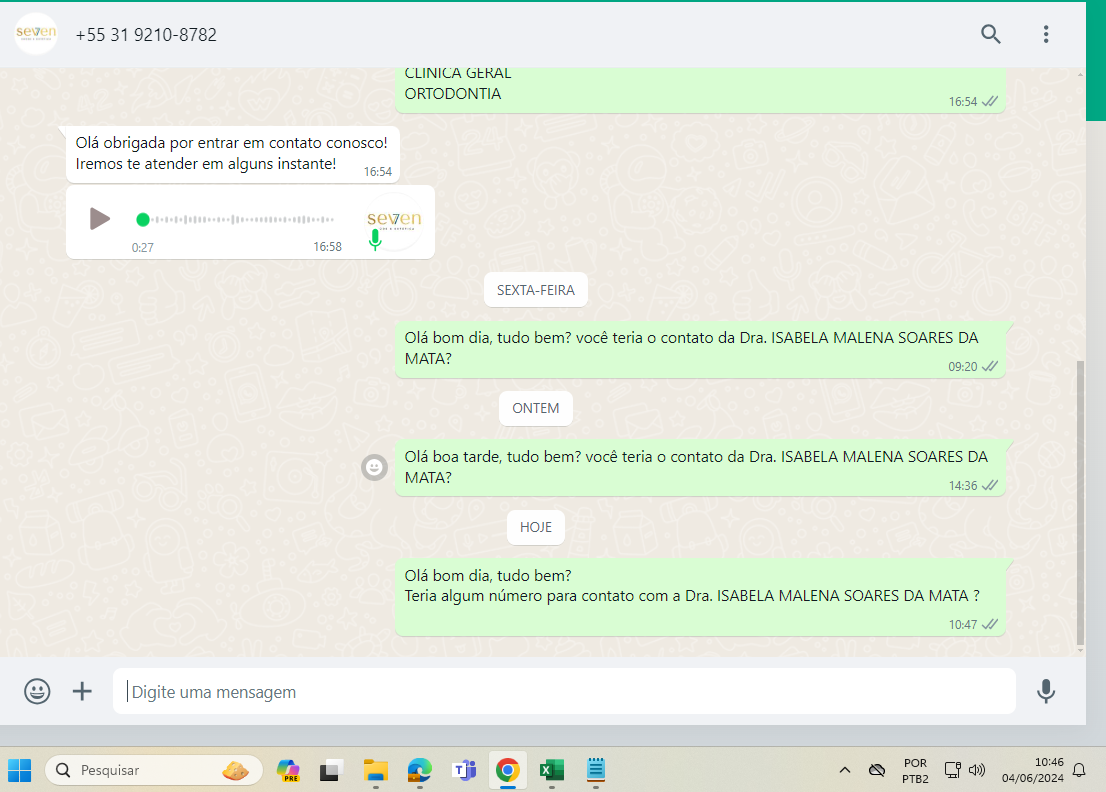Open the attach plus menu
The image size is (1106, 792).
[x=82, y=691]
